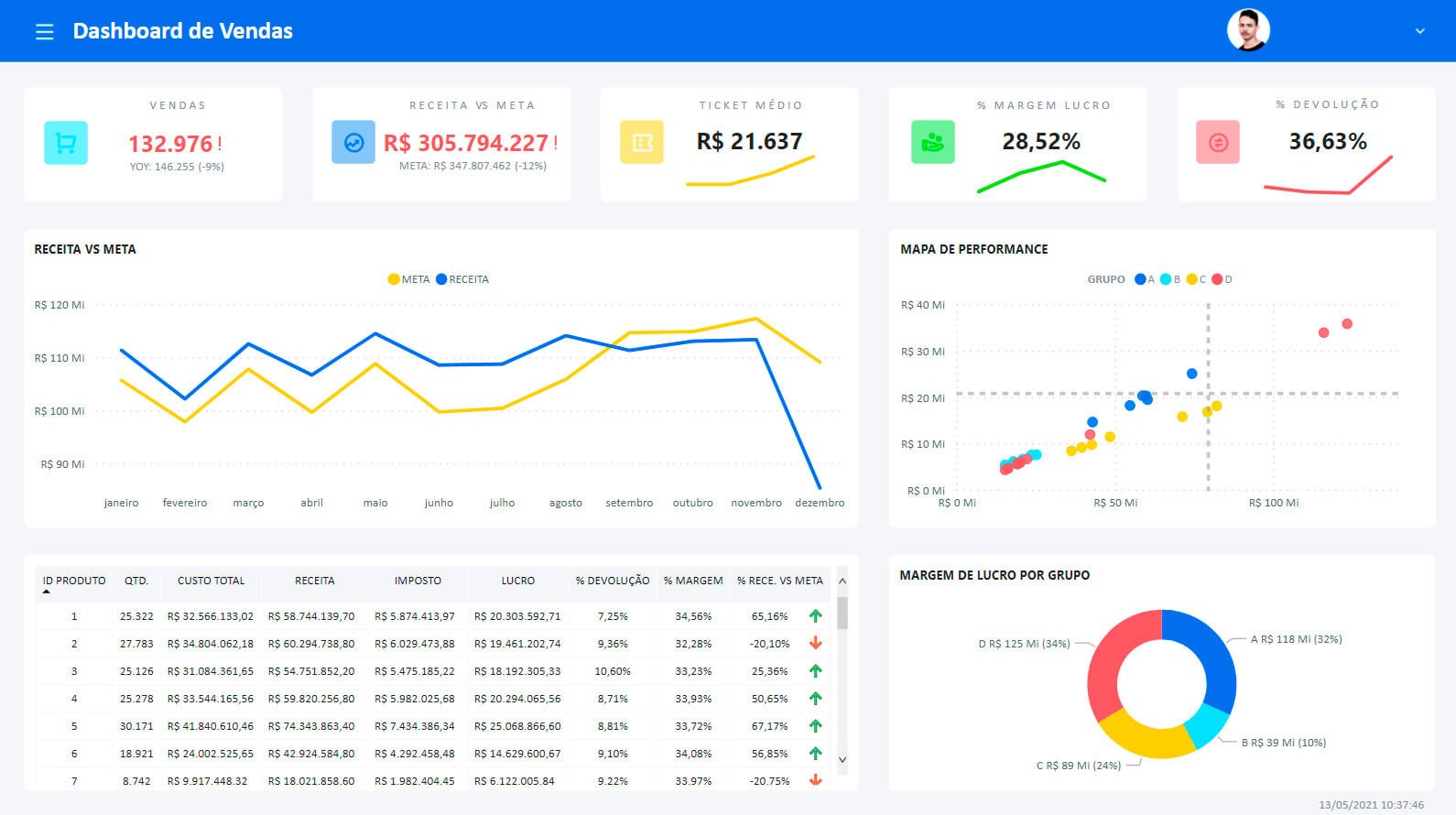Sort table by LUCRO column header
The image size is (1456, 815).
(x=518, y=581)
